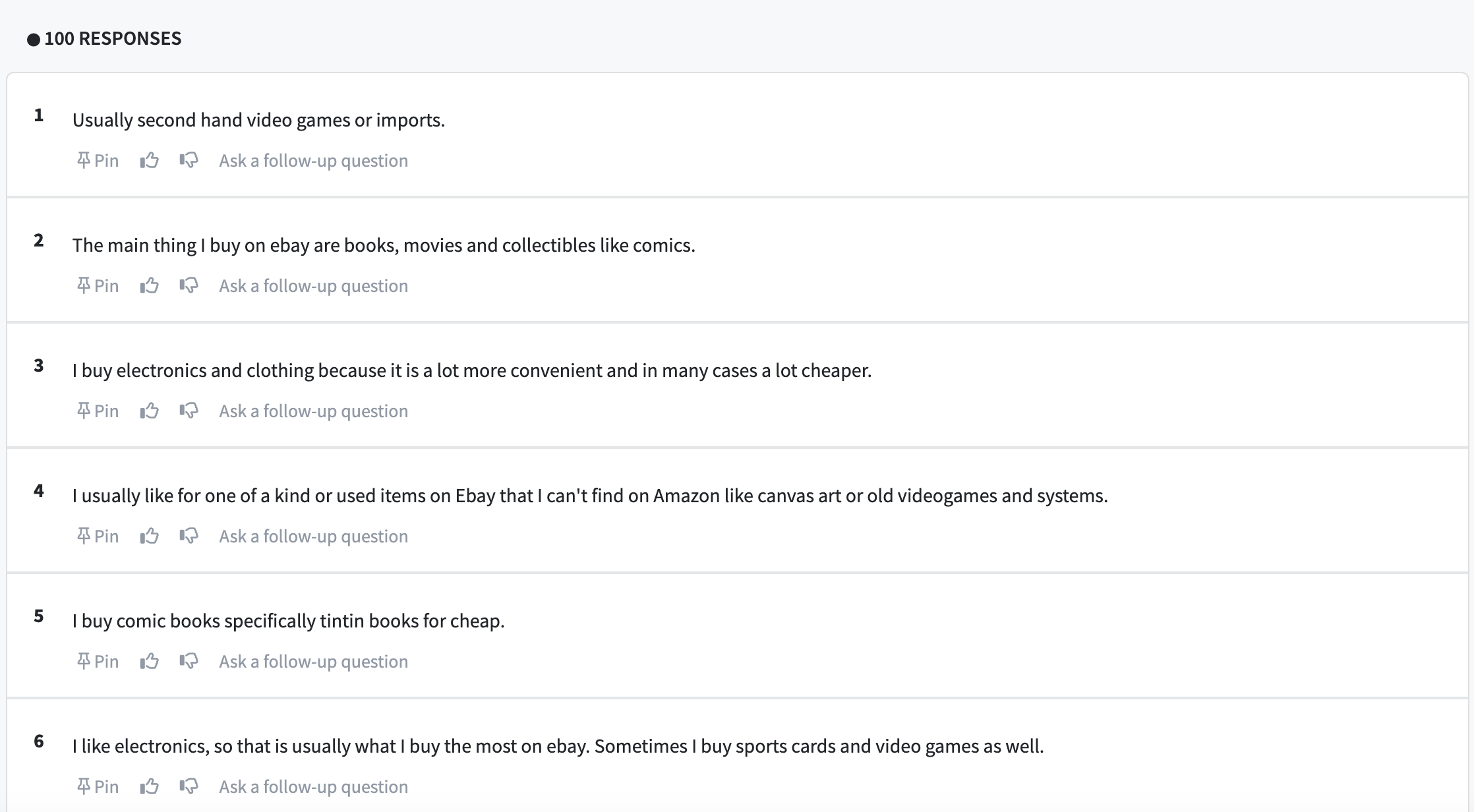This screenshot has width=1474, height=812.
Task: Dislike response 3 about electronics and clothing
Action: pyautogui.click(x=189, y=411)
